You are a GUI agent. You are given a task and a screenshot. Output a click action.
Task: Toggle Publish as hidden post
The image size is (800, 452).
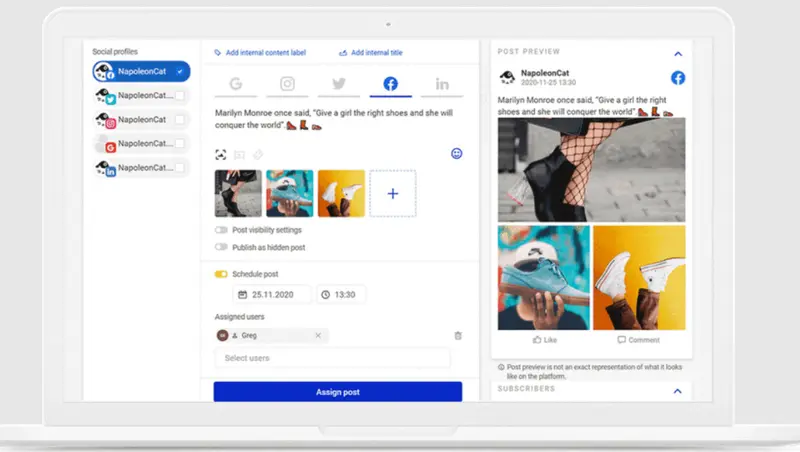[221, 247]
